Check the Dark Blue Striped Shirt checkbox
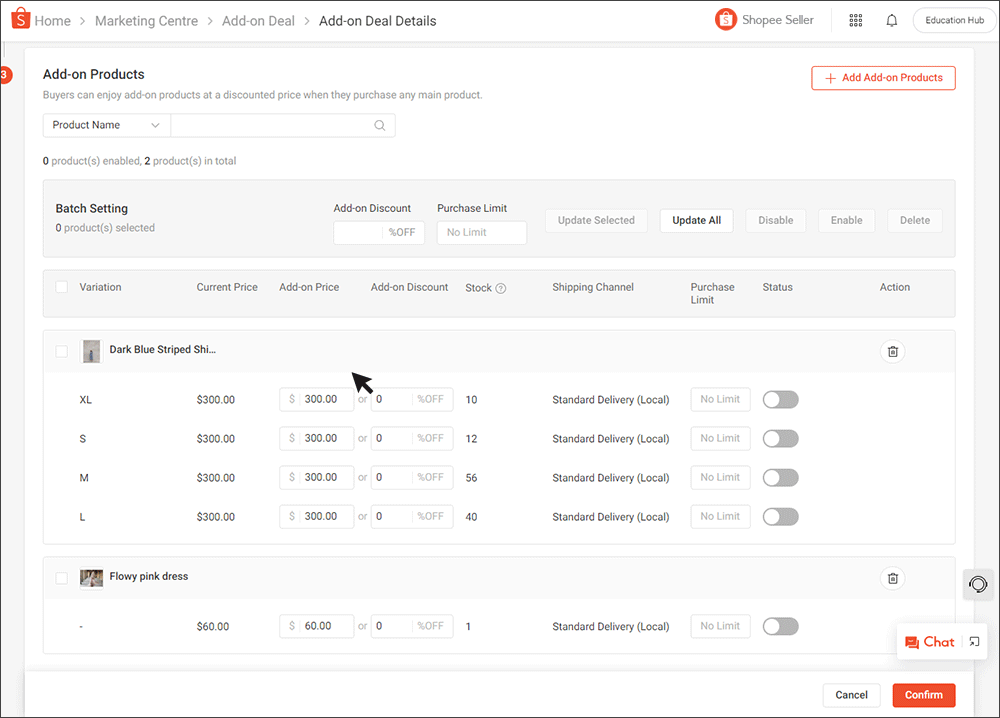Screen dimensions: 1000x718 pos(61,351)
